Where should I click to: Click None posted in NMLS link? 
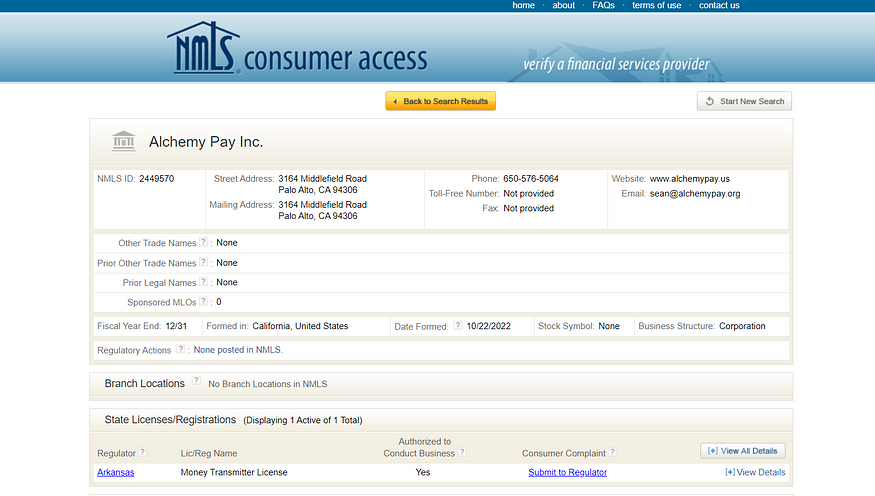238,350
